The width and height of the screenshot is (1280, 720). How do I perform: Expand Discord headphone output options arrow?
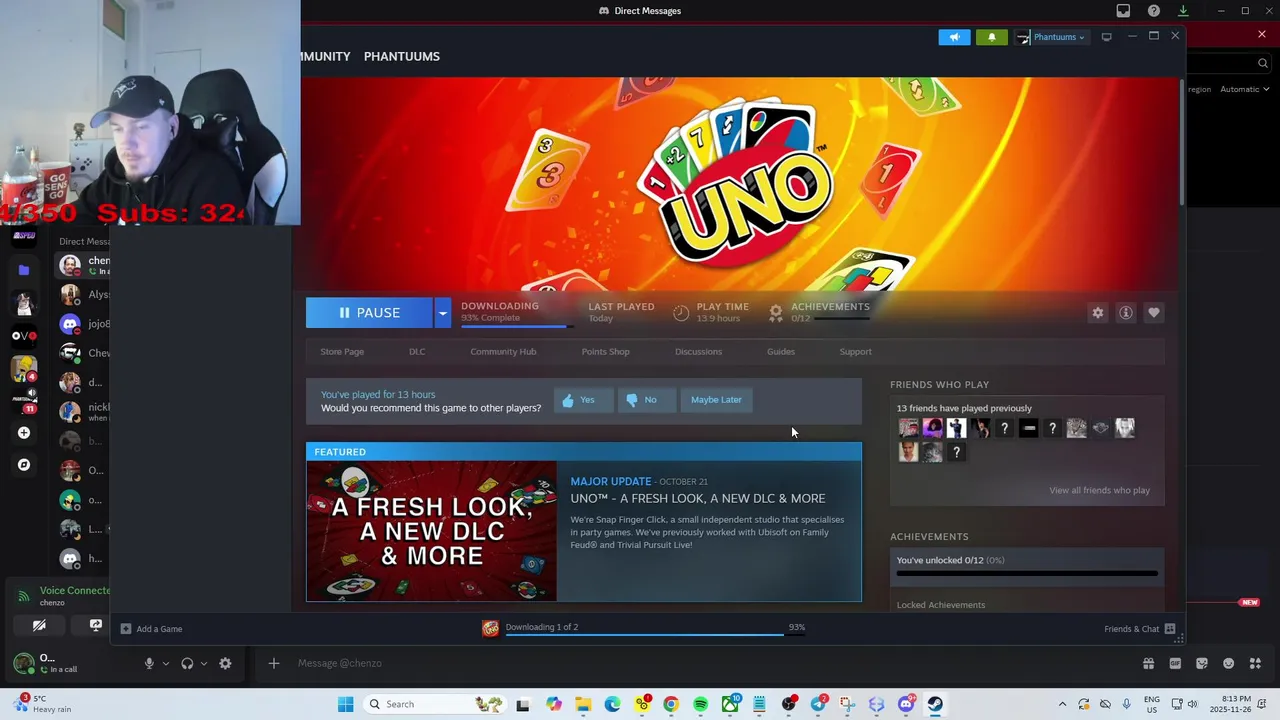[x=204, y=663]
